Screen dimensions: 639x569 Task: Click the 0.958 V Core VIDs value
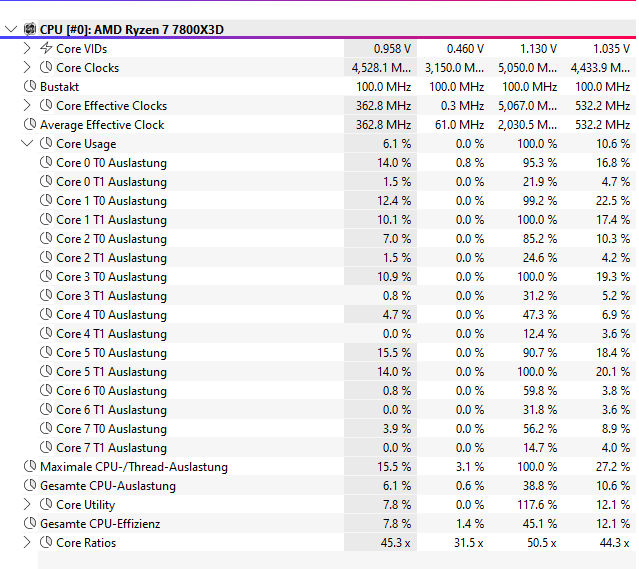(392, 49)
